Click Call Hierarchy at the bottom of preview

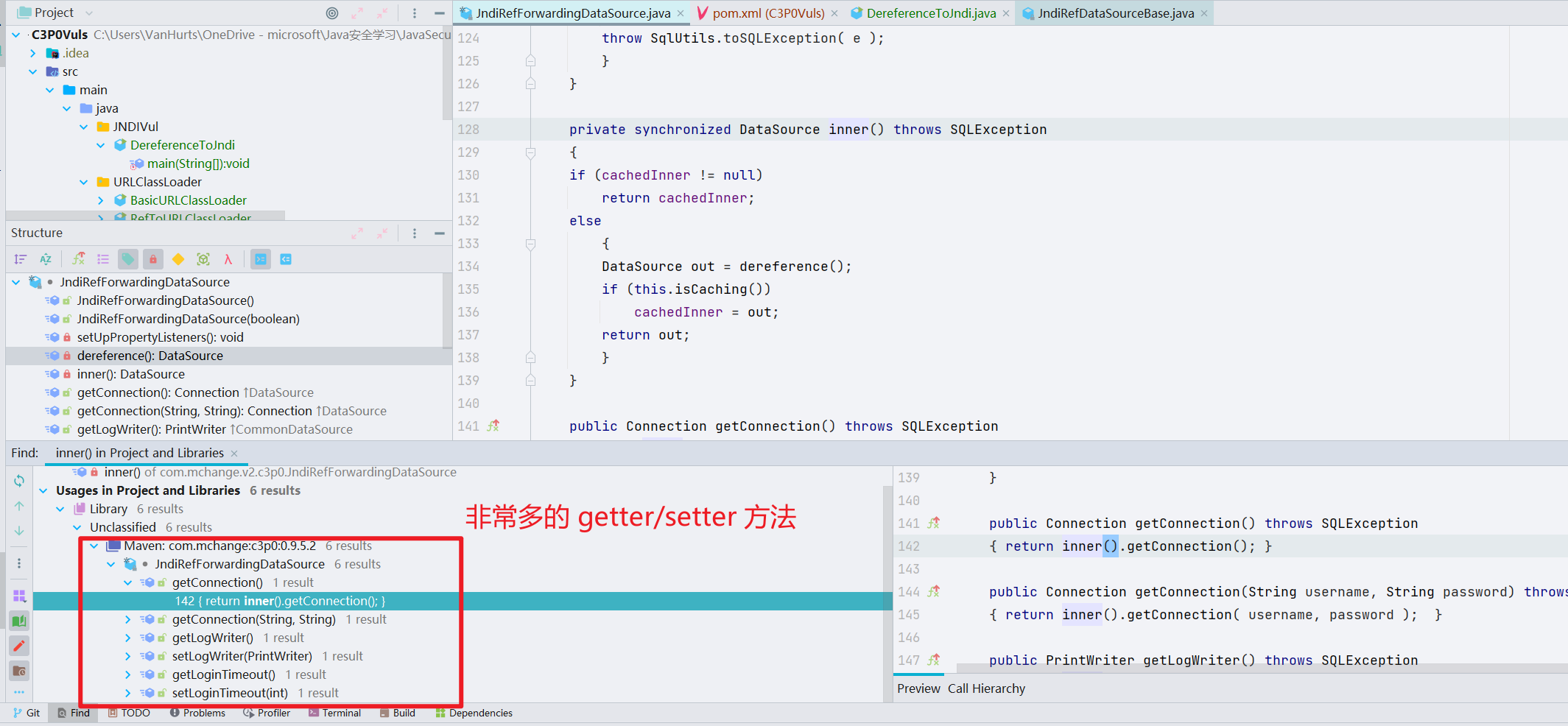point(986,688)
